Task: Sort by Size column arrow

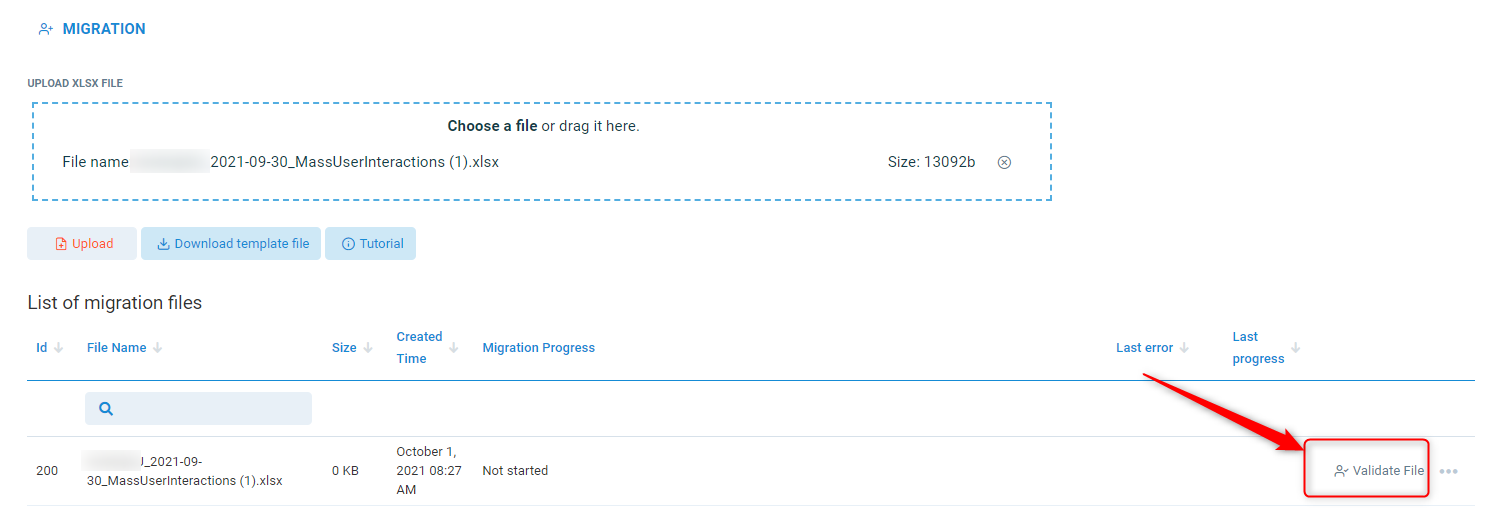Action: pos(368,348)
